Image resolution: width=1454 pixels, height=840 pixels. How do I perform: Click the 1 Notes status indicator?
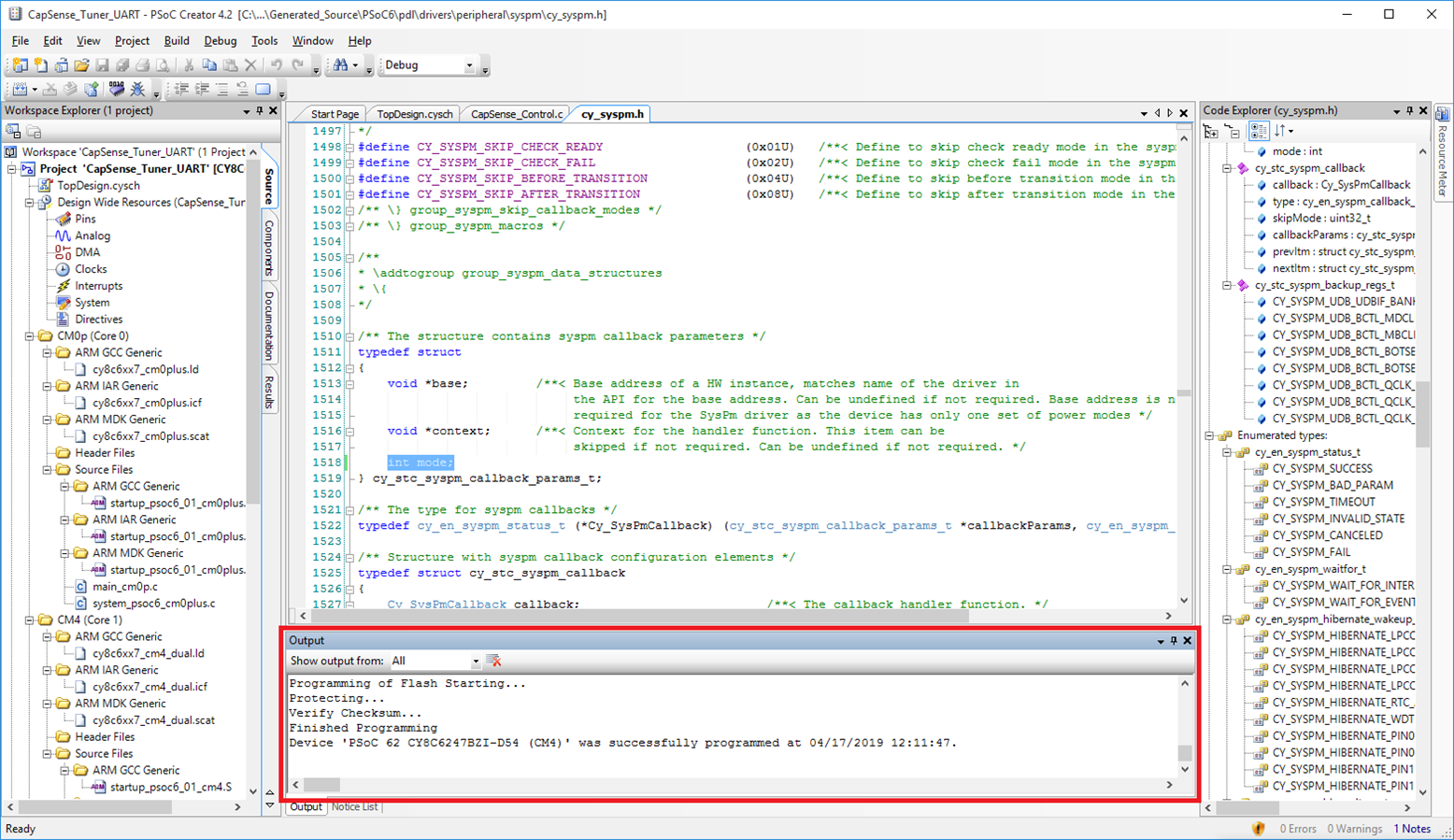coord(1412,829)
